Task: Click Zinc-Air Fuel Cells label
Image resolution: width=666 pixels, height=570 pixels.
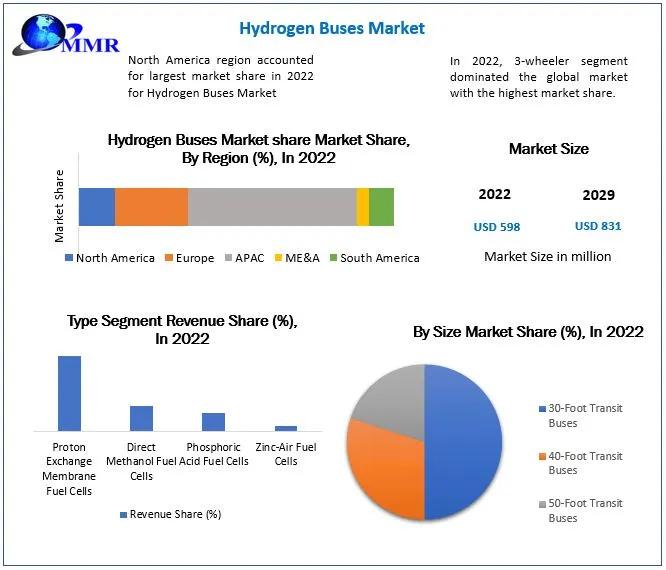Action: (x=286, y=454)
